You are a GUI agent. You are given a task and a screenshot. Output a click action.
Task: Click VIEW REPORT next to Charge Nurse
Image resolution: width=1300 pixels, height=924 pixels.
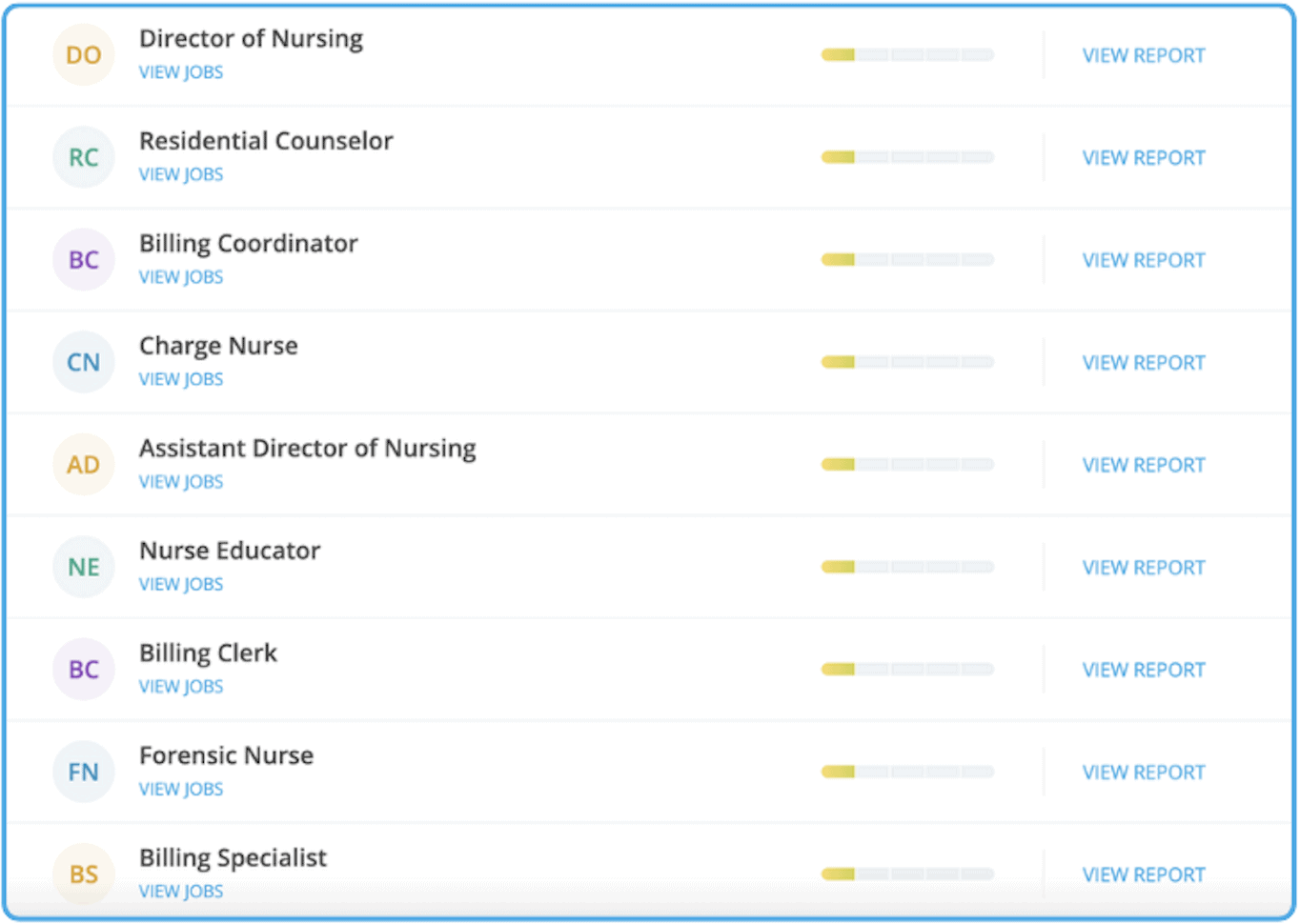(1143, 362)
